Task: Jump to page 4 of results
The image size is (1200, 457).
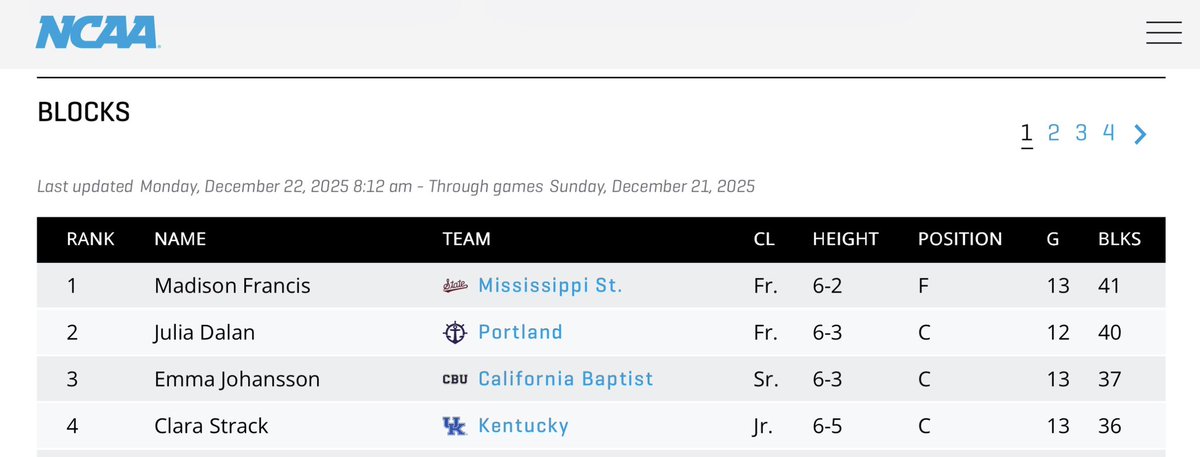Action: point(1109,132)
